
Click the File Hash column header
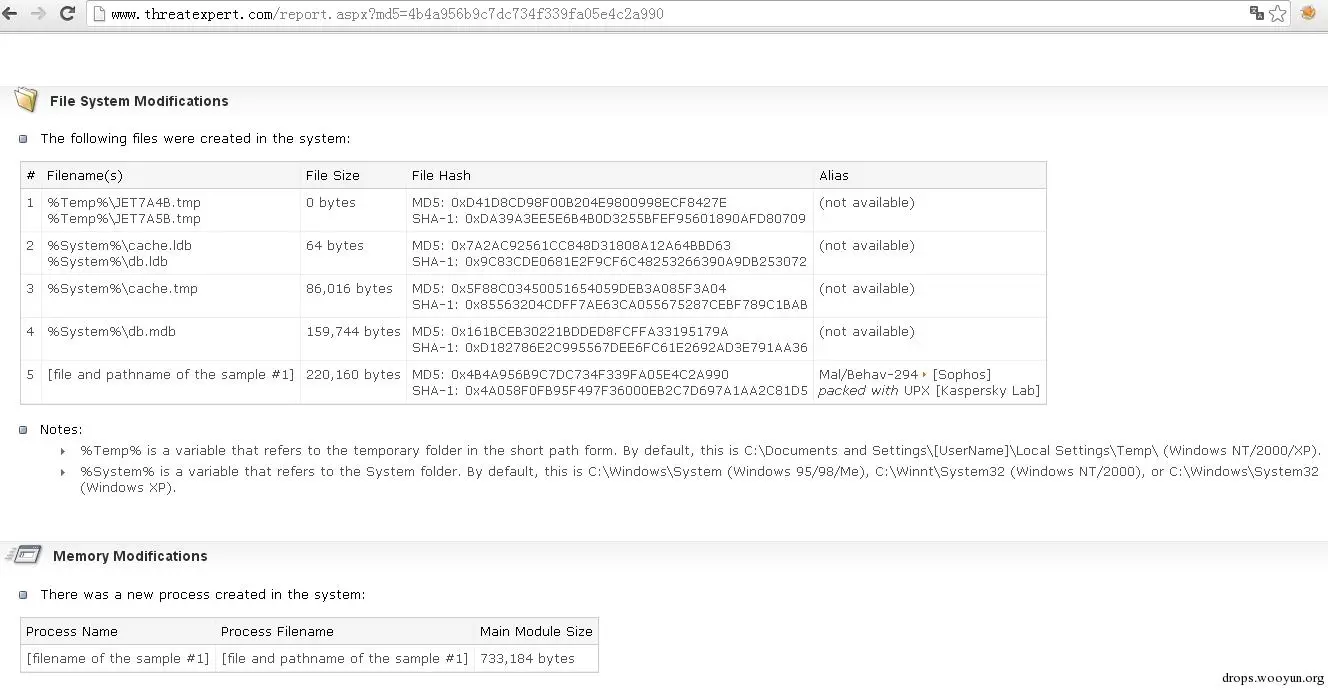click(x=441, y=175)
